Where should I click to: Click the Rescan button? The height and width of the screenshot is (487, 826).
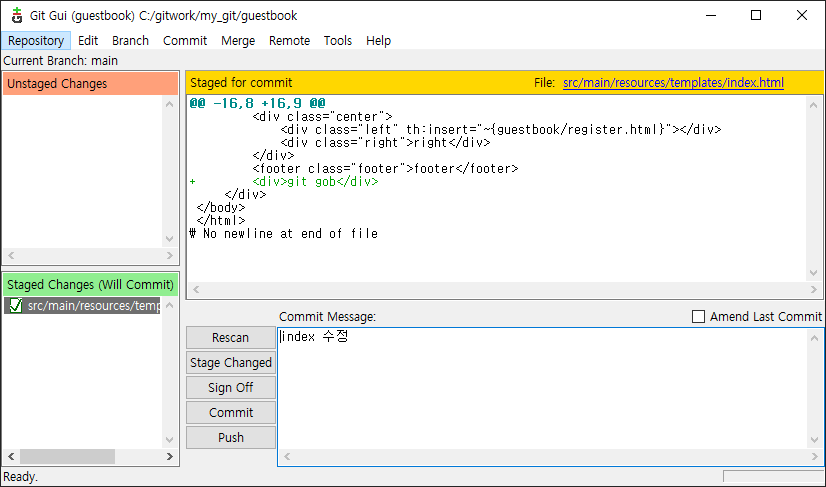pos(231,338)
